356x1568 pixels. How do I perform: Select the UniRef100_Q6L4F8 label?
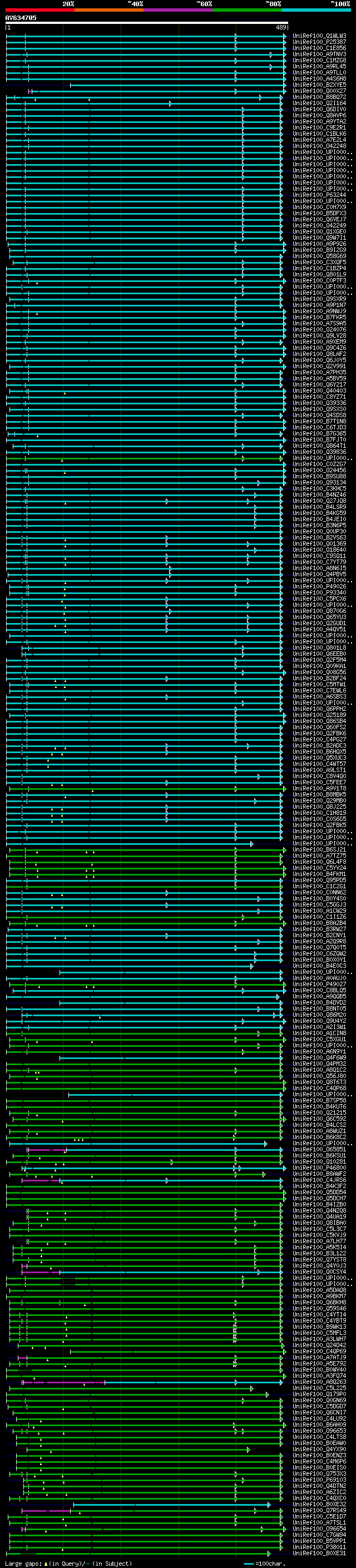point(319,862)
